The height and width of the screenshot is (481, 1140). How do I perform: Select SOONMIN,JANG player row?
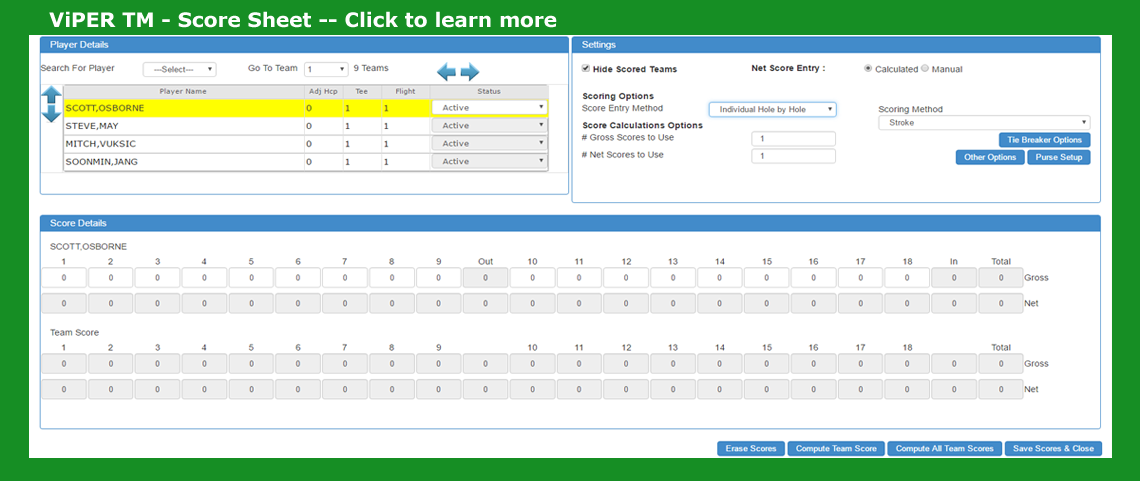pyautogui.click(x=306, y=161)
